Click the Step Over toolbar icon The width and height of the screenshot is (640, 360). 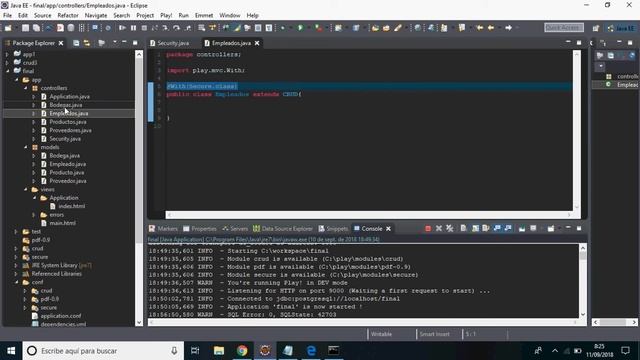pyautogui.click(x=176, y=28)
